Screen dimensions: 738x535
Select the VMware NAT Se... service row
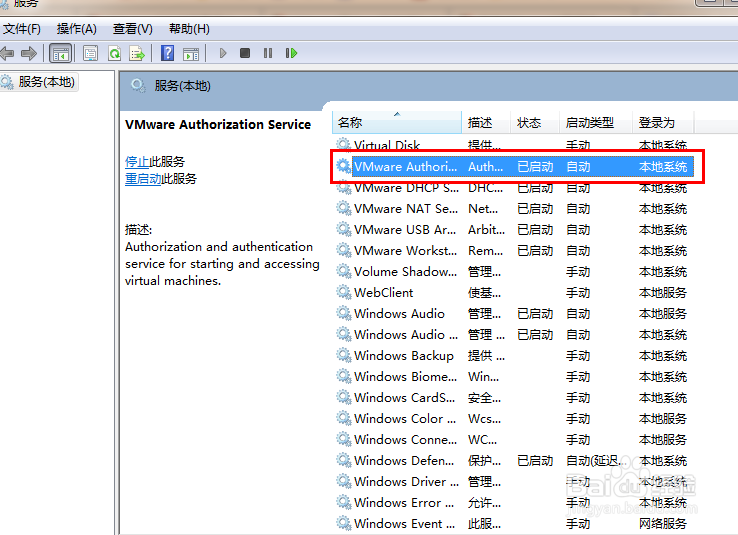click(x=513, y=209)
